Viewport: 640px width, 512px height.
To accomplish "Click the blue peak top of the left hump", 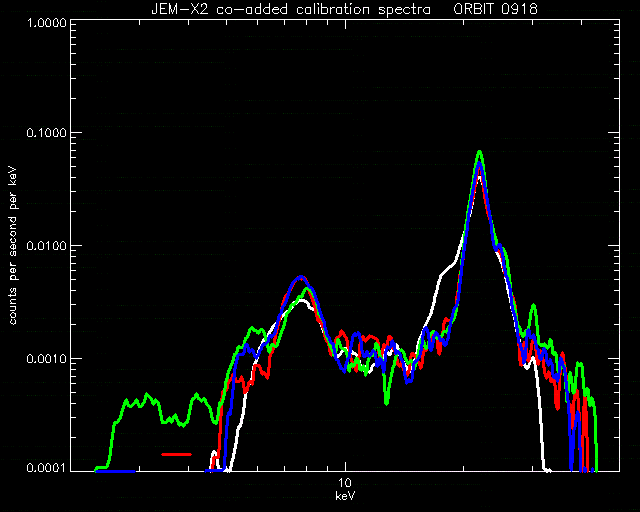I will 301,278.
